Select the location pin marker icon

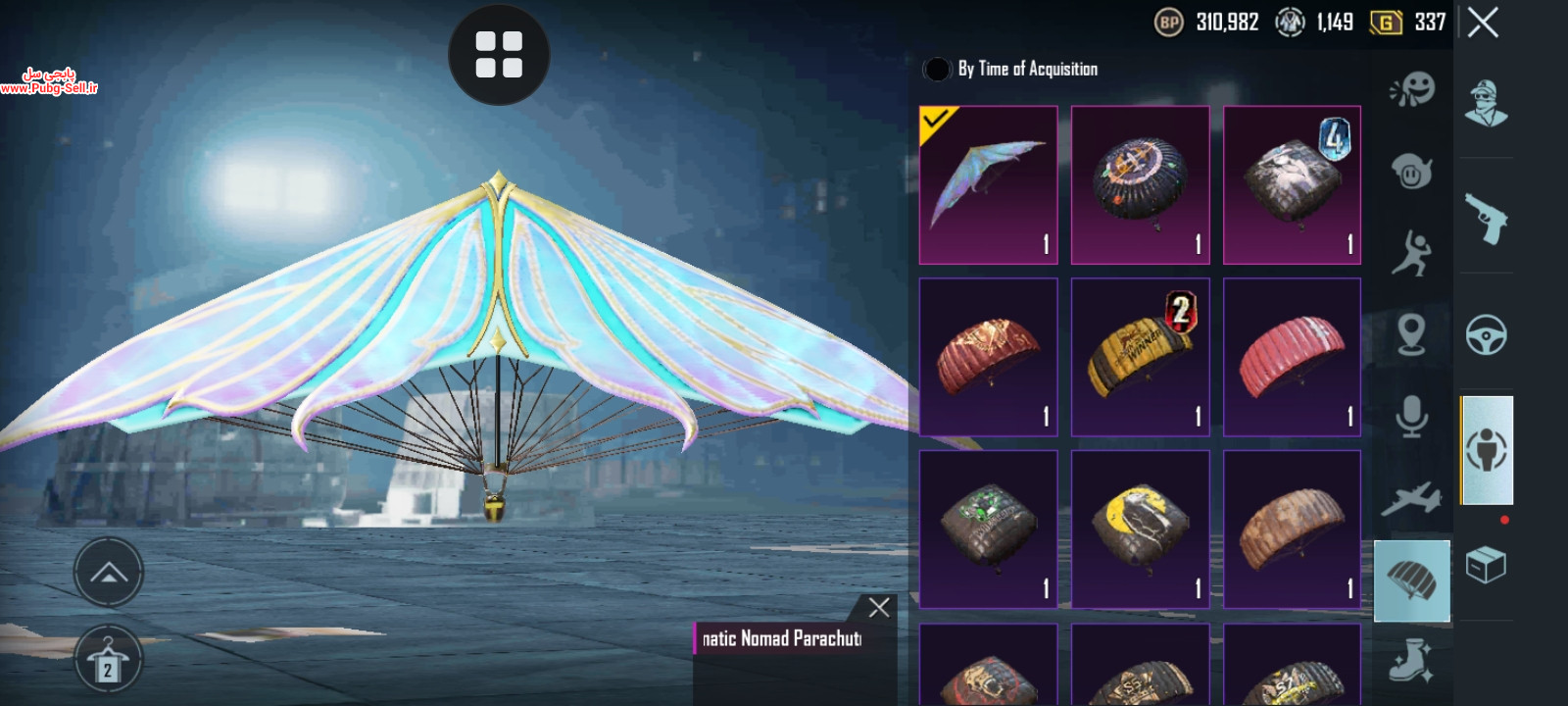point(1411,334)
